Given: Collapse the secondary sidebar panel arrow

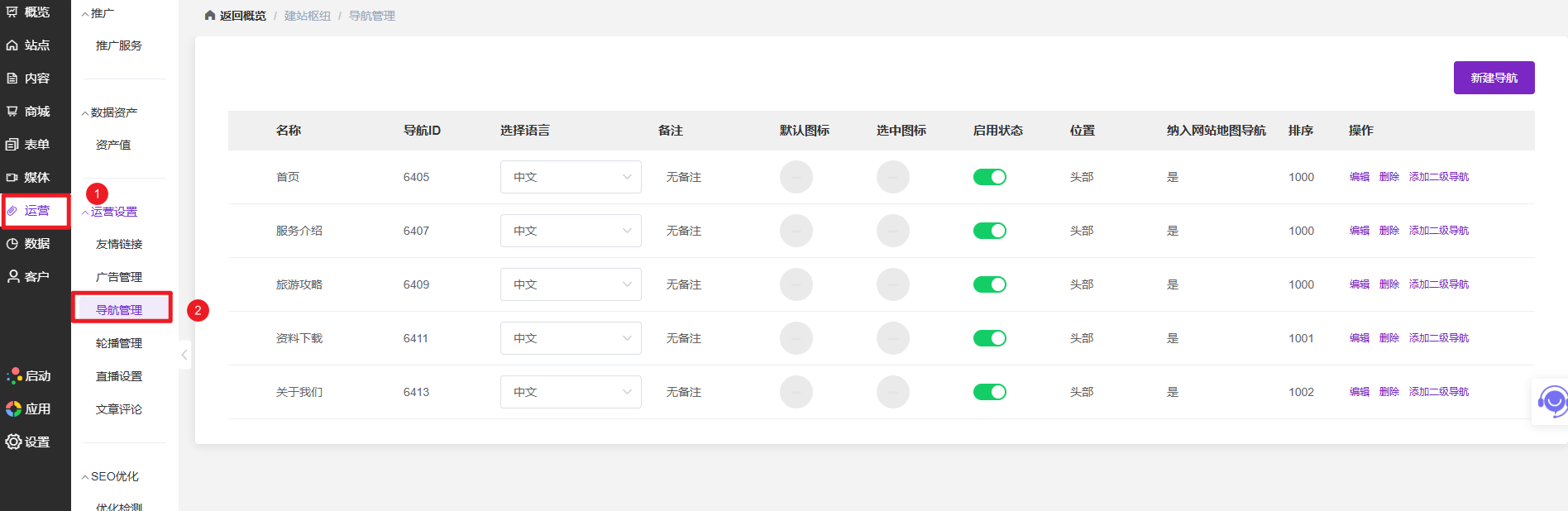Looking at the screenshot, I should [184, 355].
